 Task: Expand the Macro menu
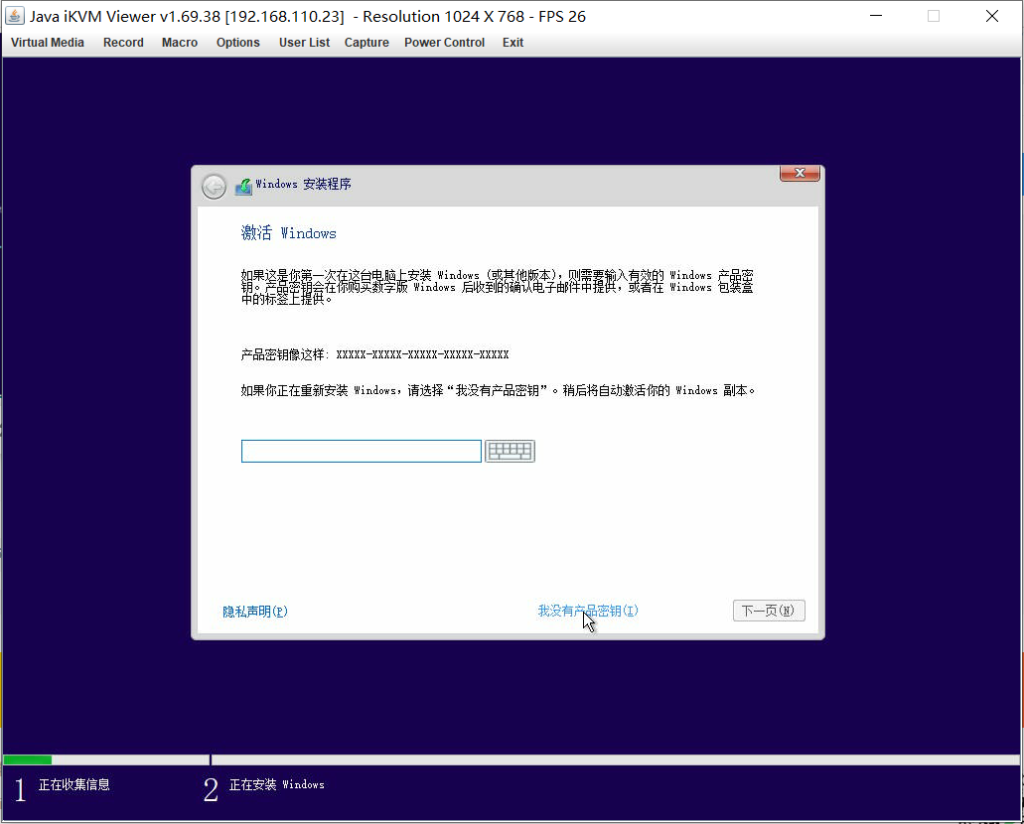pyautogui.click(x=180, y=43)
